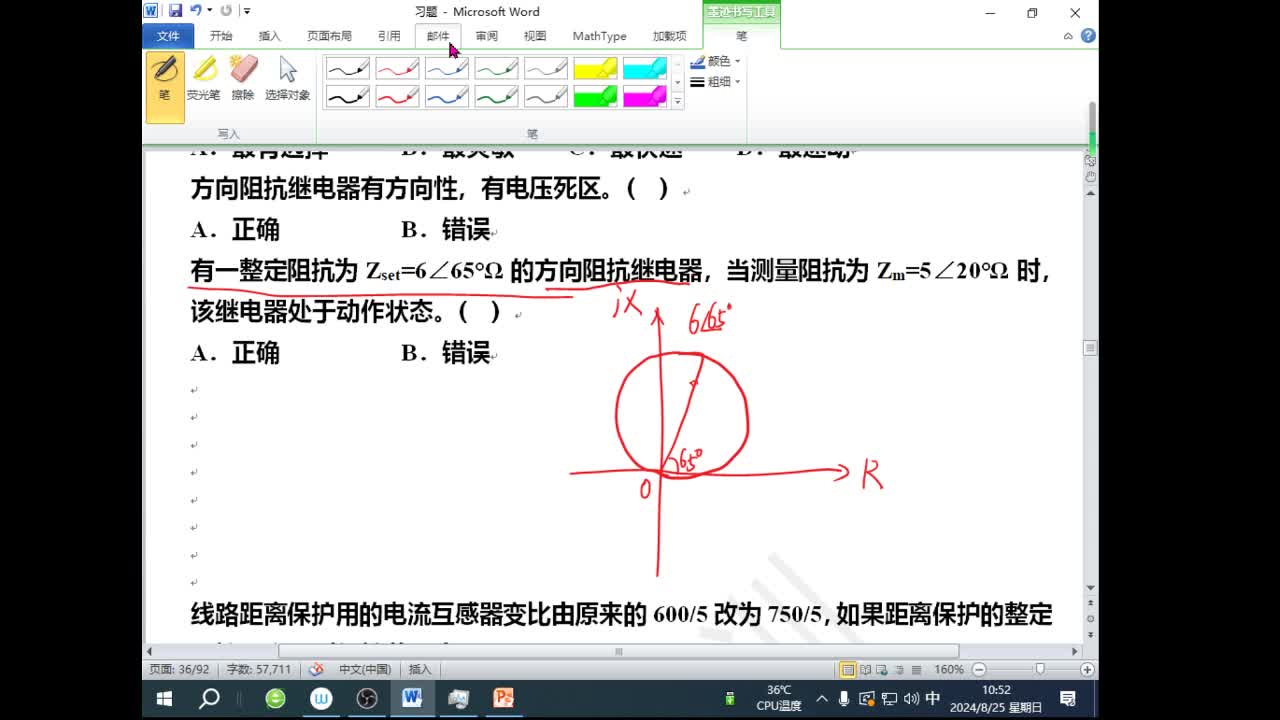
Task: Switch to the View (视图) tab
Action: tap(535, 36)
